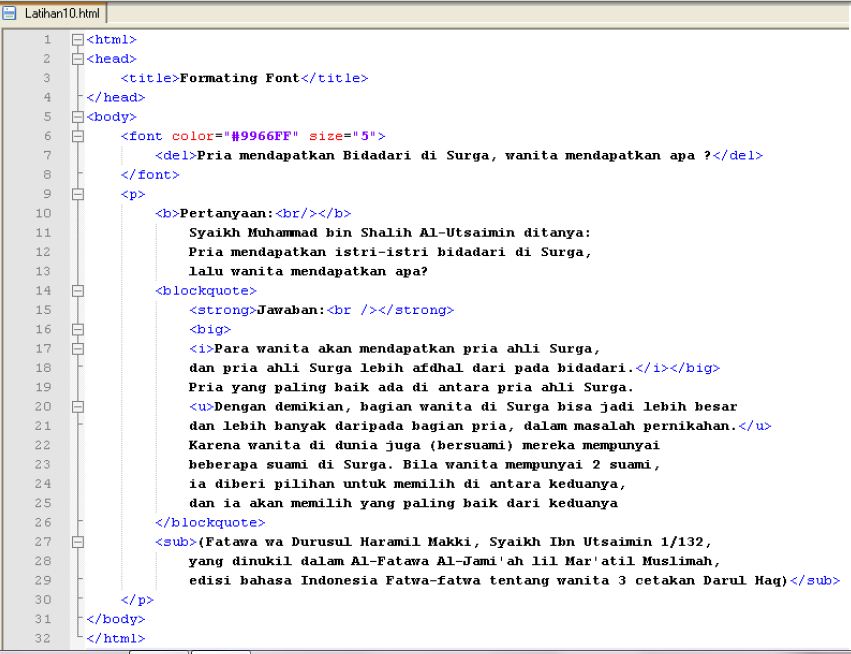851x654 pixels.
Task: Click the closing </blockquote> tag
Action: pyautogui.click(x=210, y=523)
